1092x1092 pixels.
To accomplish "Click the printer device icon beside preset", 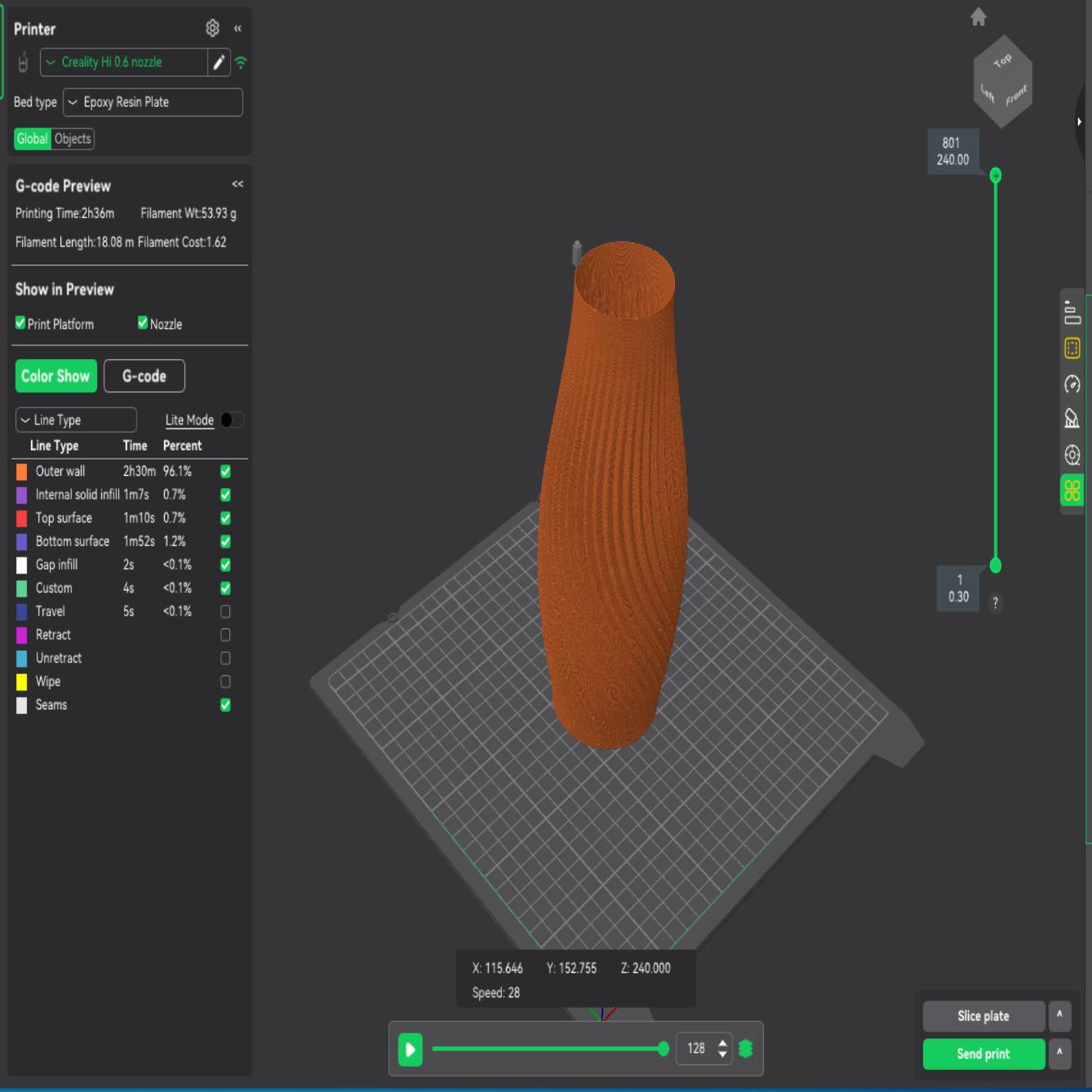I will pos(24,62).
